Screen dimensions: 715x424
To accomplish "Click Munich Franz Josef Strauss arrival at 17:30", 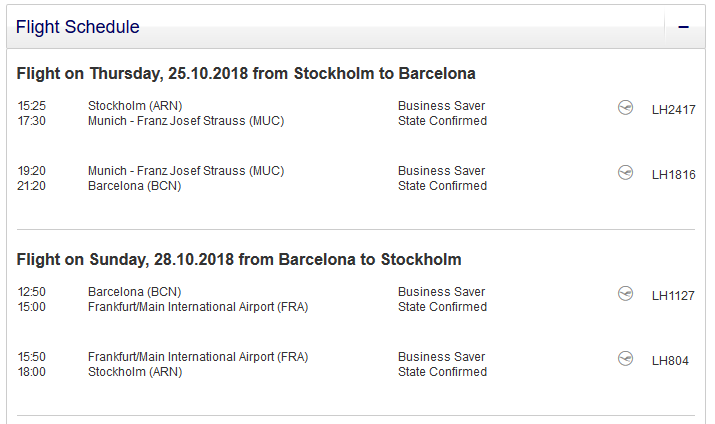I will click(186, 121).
